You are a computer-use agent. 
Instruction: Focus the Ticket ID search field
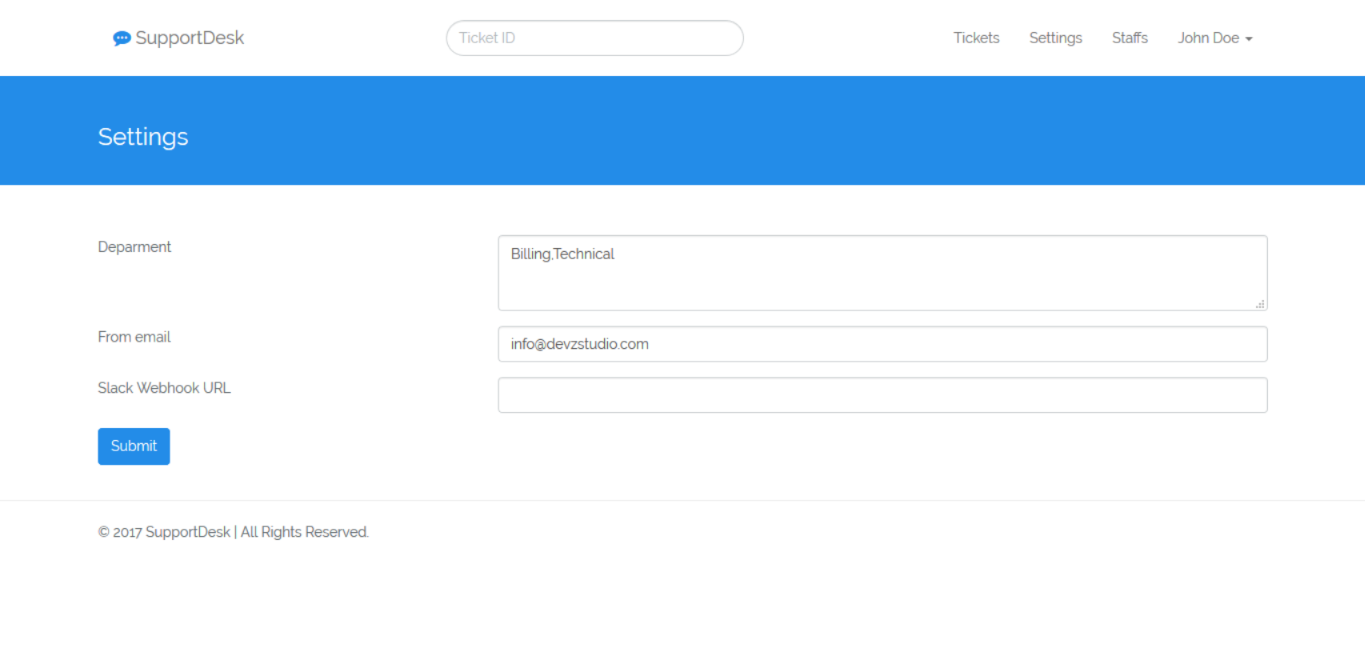click(594, 38)
